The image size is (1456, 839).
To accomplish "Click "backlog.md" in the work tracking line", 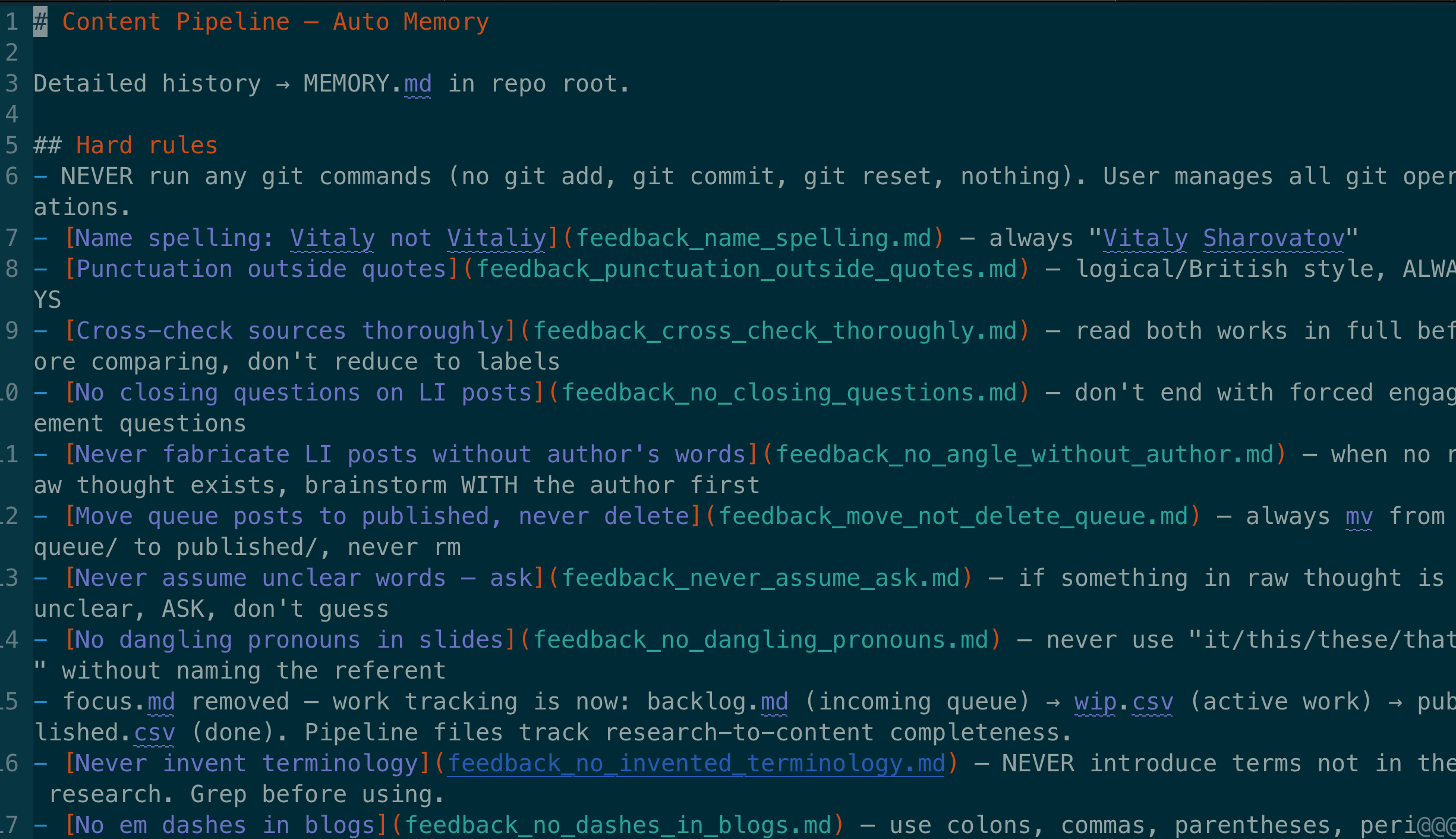I will (718, 702).
